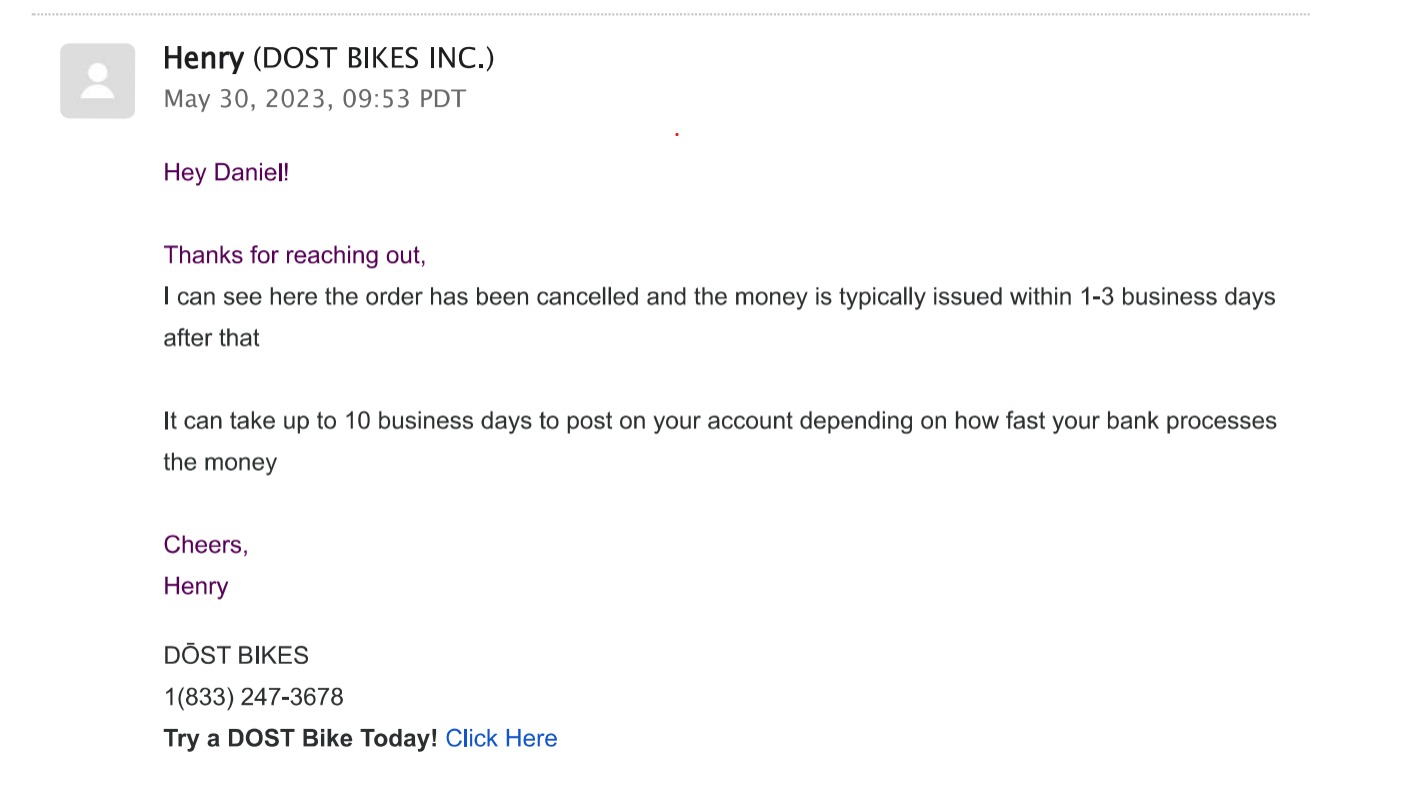Click the phone number 1(833) 247-3678
Screen dimensions: 1410x799
click(253, 697)
